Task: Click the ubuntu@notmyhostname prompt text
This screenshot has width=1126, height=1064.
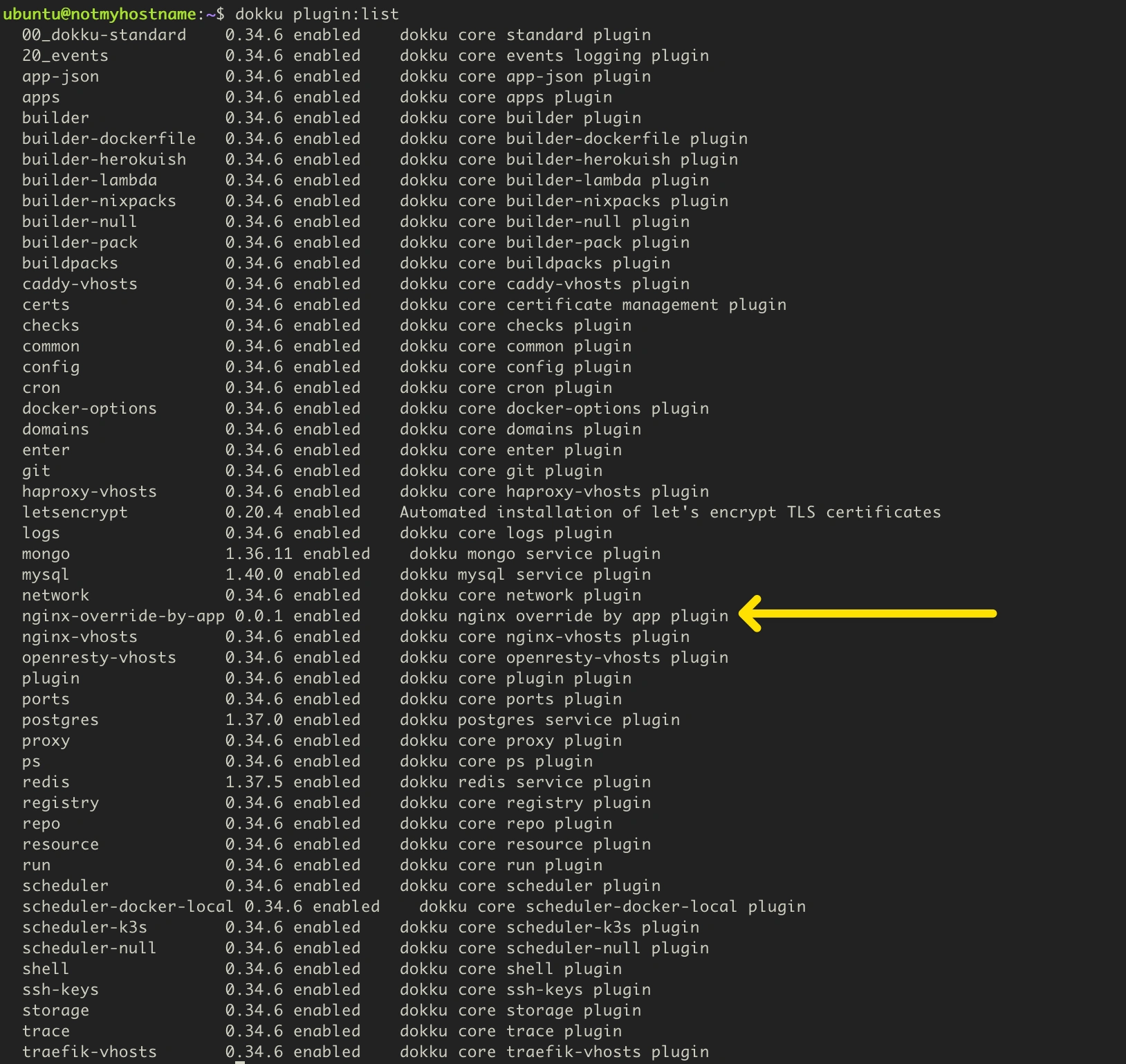Action: [x=99, y=14]
